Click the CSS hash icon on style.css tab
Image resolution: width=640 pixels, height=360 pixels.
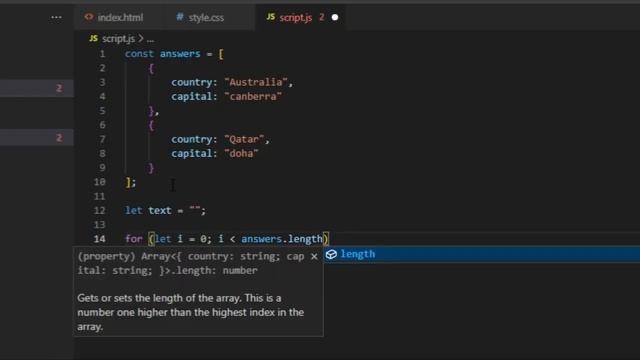(x=180, y=17)
